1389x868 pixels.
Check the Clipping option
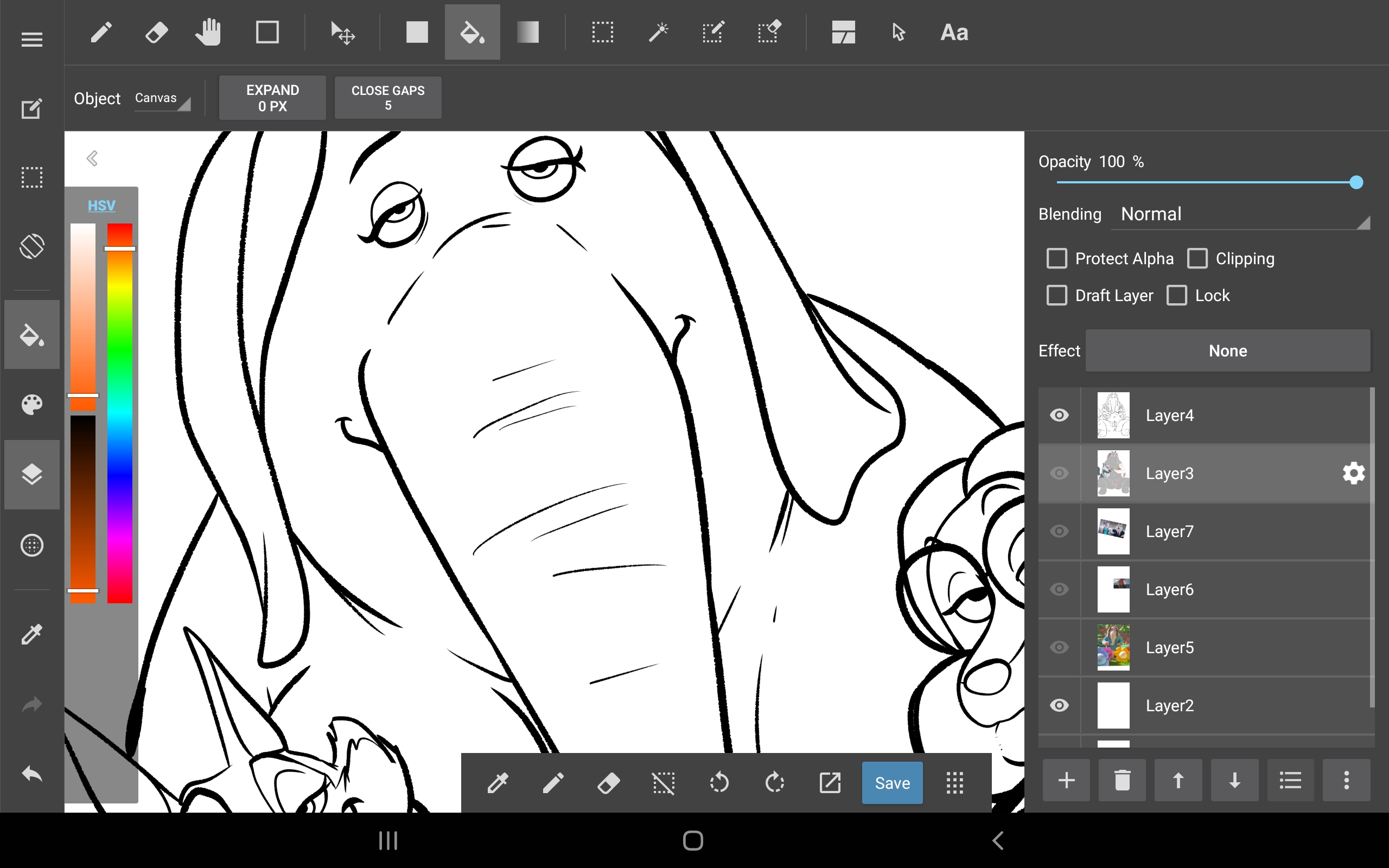pyautogui.click(x=1197, y=258)
